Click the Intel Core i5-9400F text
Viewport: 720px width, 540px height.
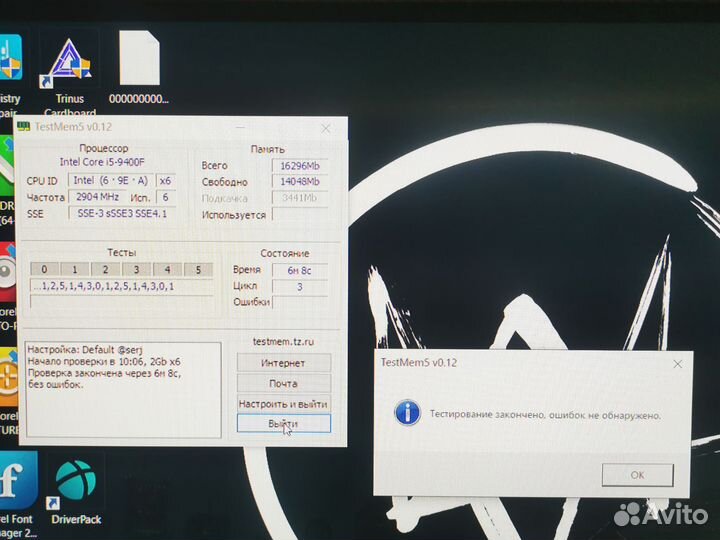(102, 162)
